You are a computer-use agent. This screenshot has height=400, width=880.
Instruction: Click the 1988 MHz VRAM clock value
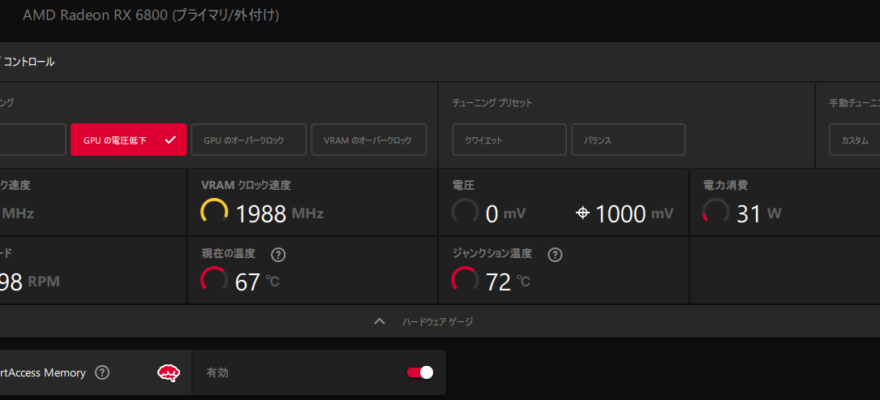279,214
